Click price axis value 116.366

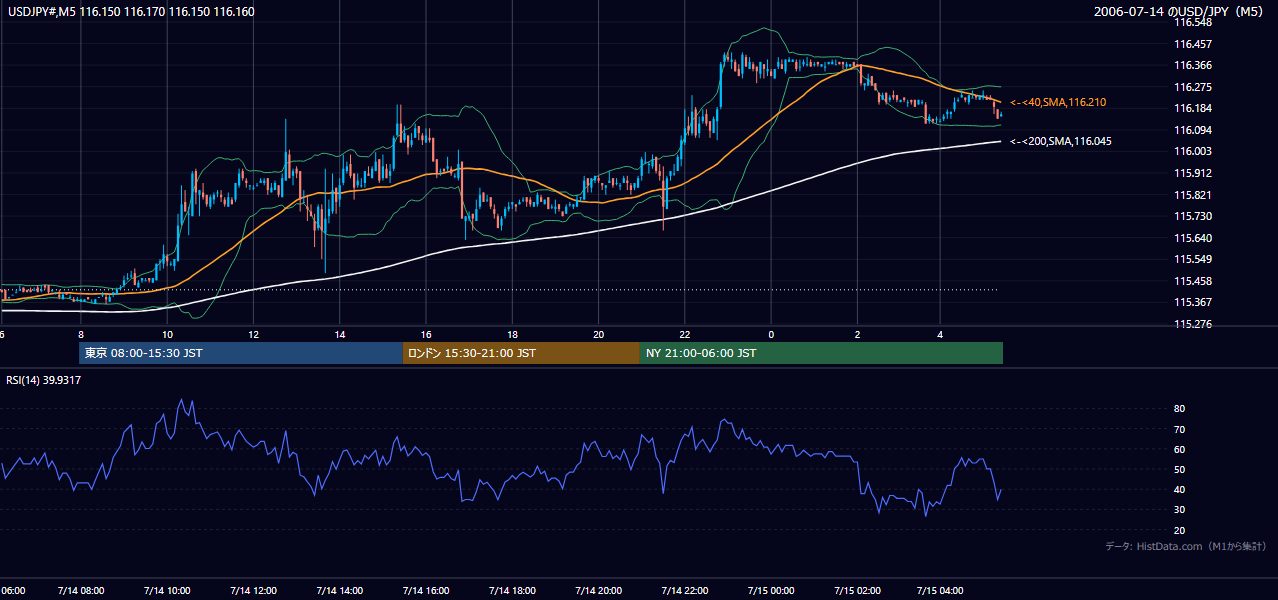coord(1194,65)
